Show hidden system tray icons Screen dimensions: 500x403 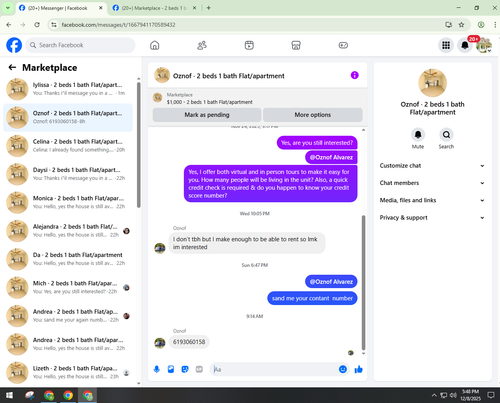pyautogui.click(x=434, y=395)
